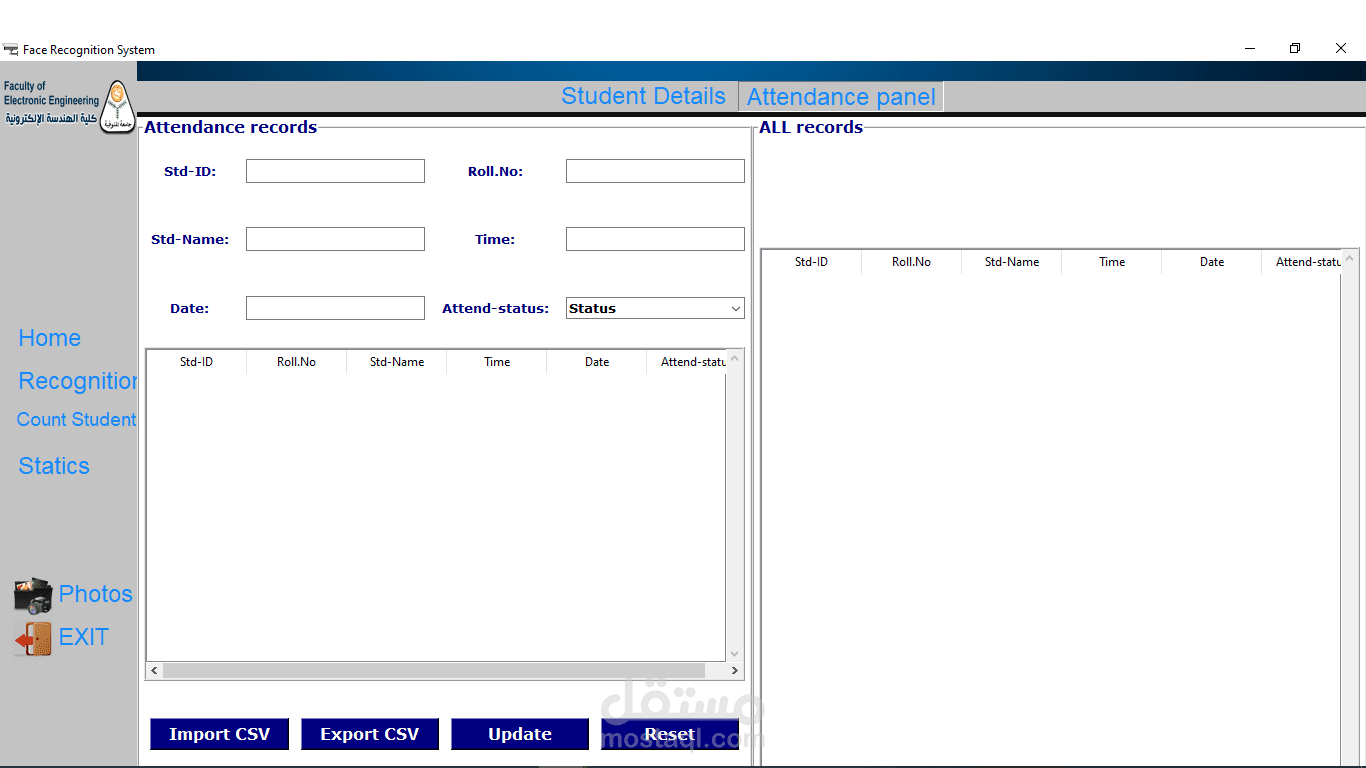The width and height of the screenshot is (1366, 768).
Task: Click Export CSV button
Action: (370, 734)
